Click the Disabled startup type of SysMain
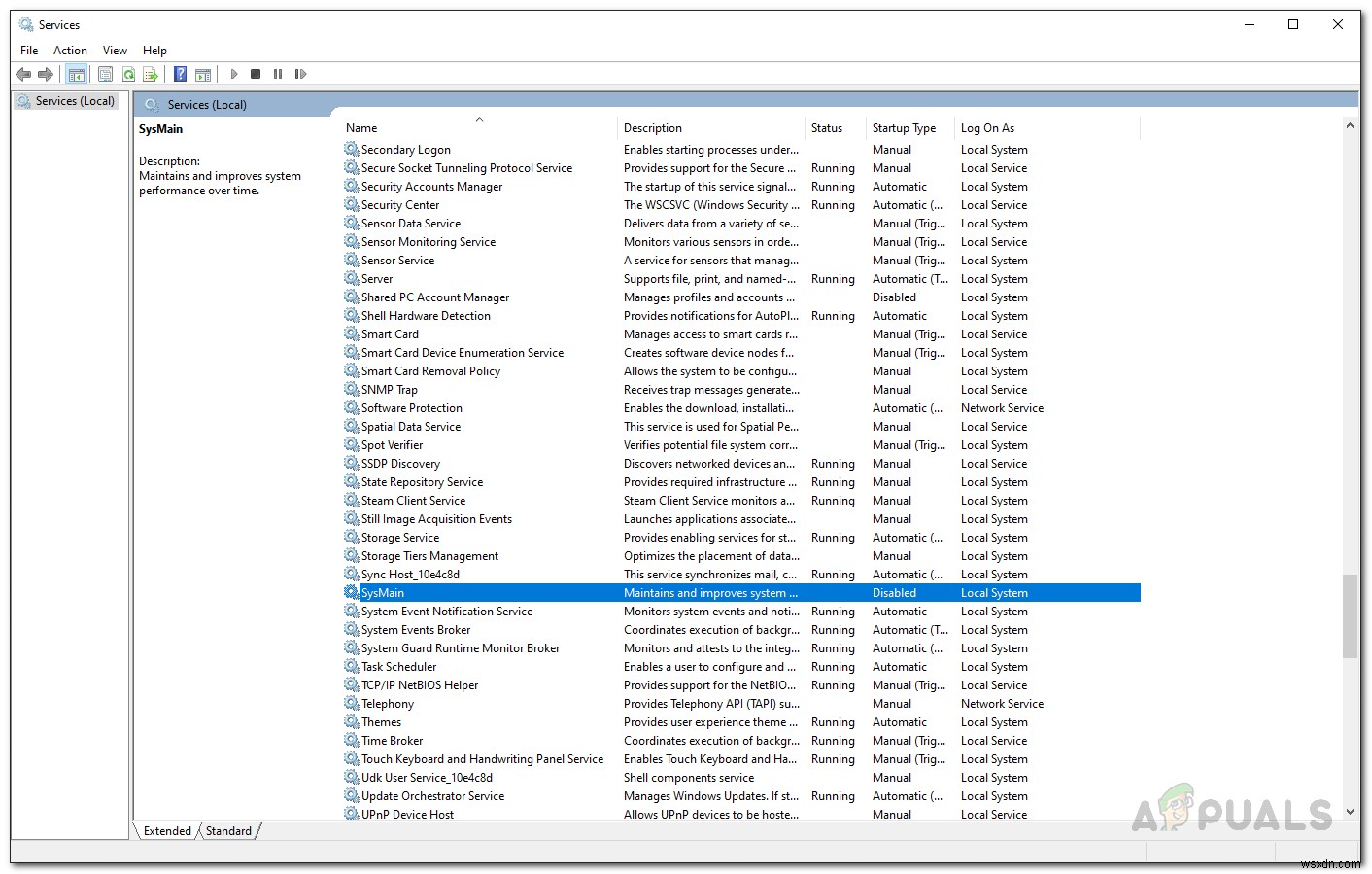 [x=894, y=592]
